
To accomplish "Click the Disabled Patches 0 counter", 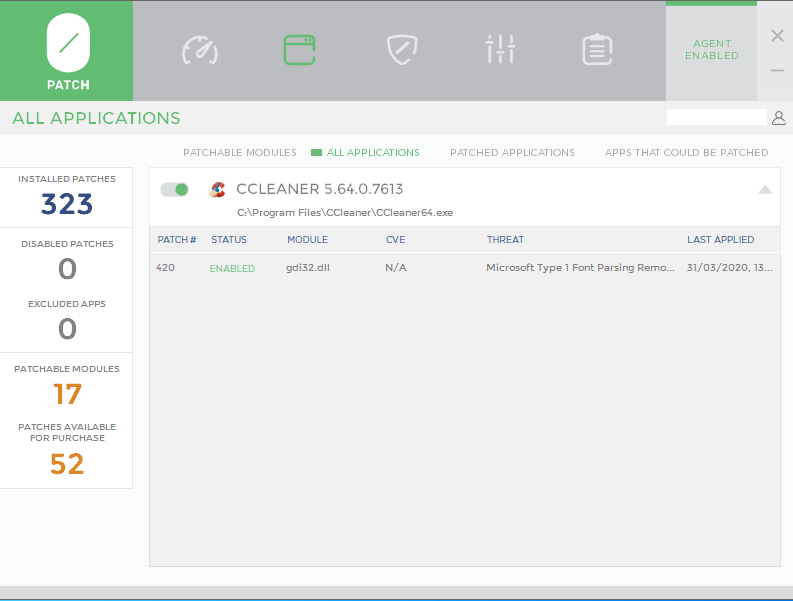I will coord(67,261).
